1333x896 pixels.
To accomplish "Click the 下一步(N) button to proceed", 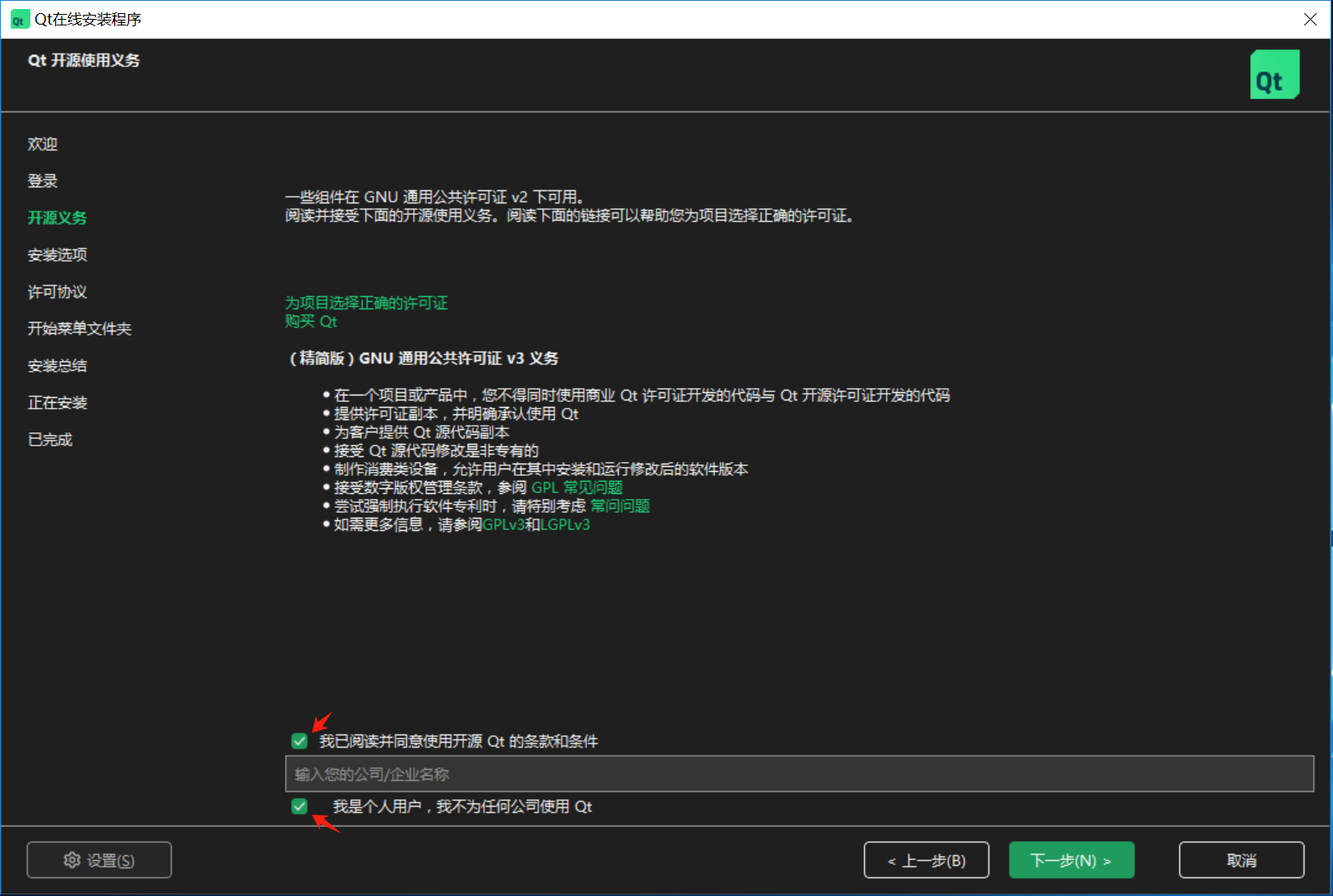I will [1071, 860].
